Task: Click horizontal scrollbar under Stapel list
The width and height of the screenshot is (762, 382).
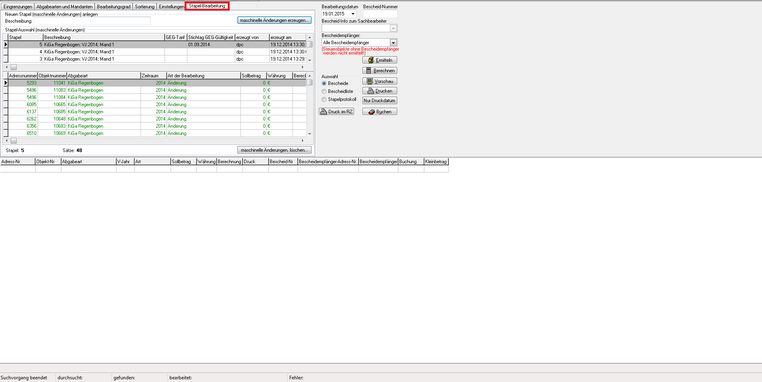Action: click(158, 67)
